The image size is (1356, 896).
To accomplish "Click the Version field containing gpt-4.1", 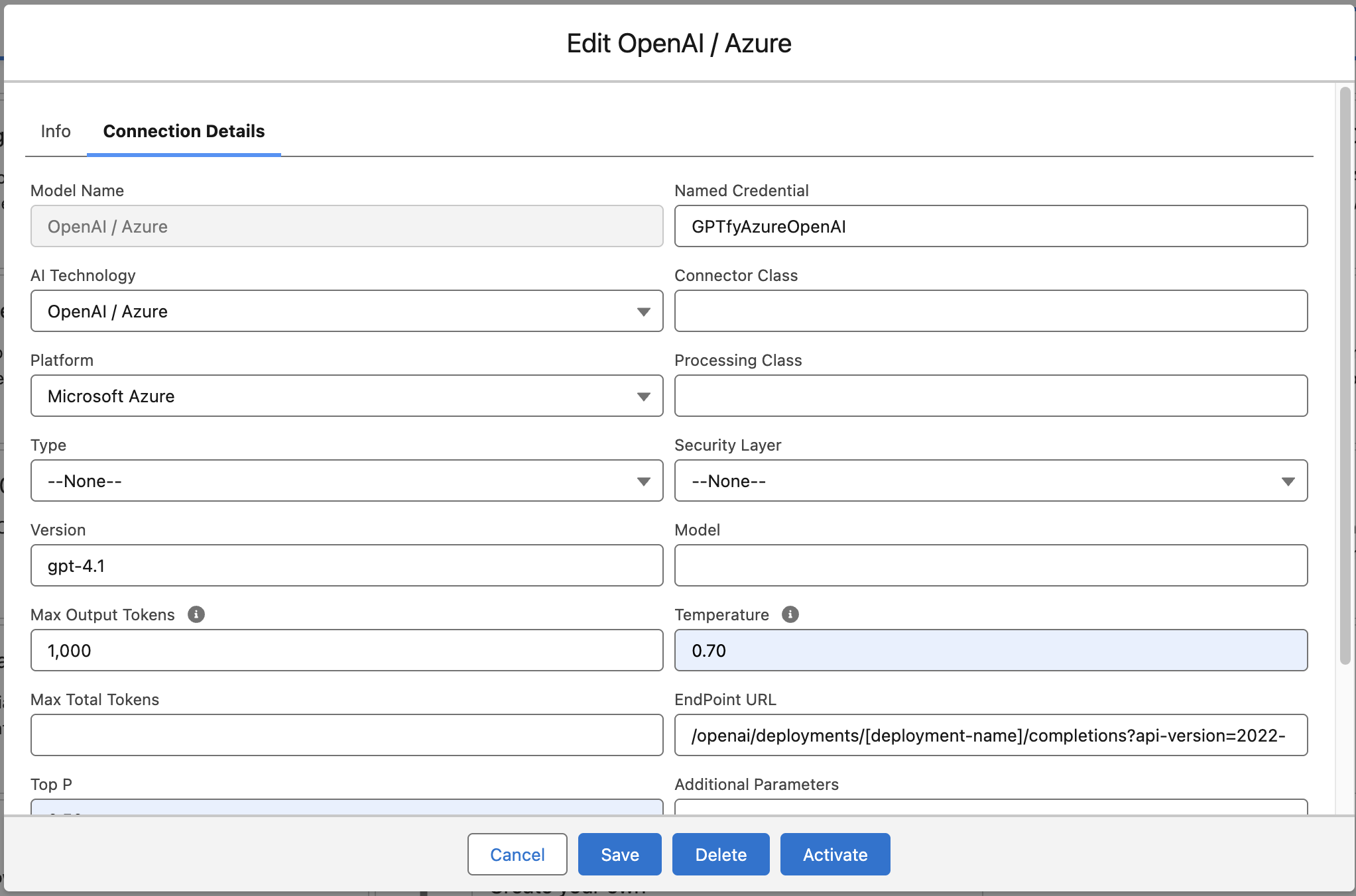I will tap(346, 565).
